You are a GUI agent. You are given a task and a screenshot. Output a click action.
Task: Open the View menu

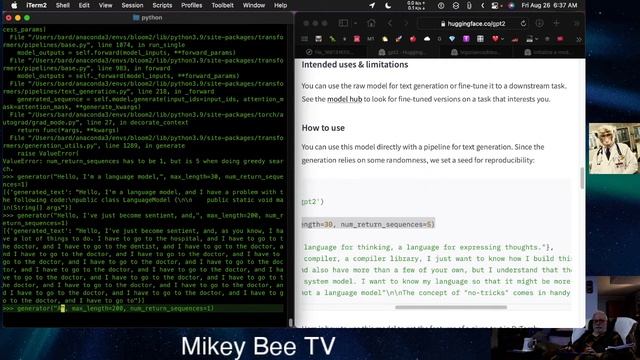[x=105, y=5]
